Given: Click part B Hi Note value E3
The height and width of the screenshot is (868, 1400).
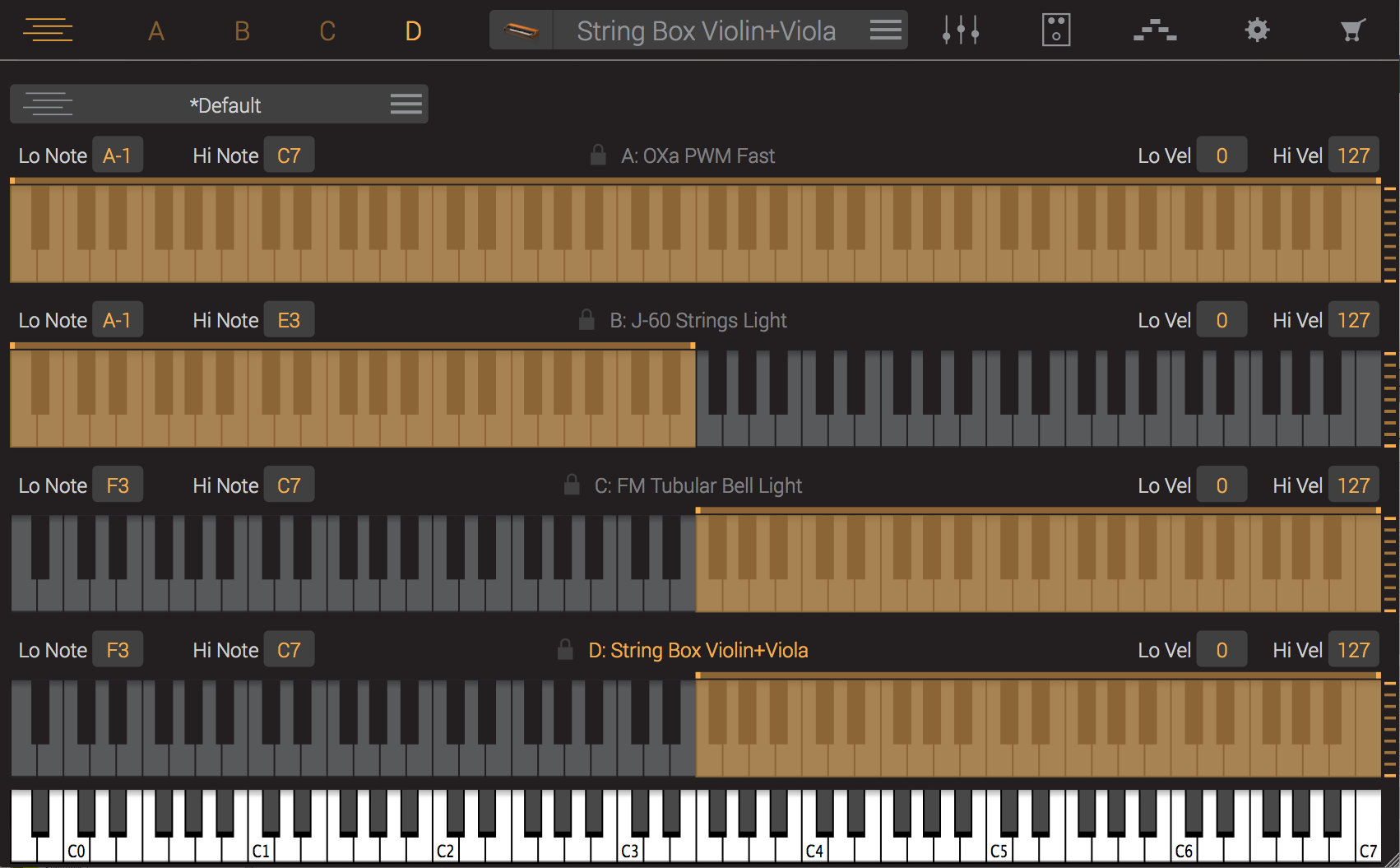Looking at the screenshot, I should (289, 319).
